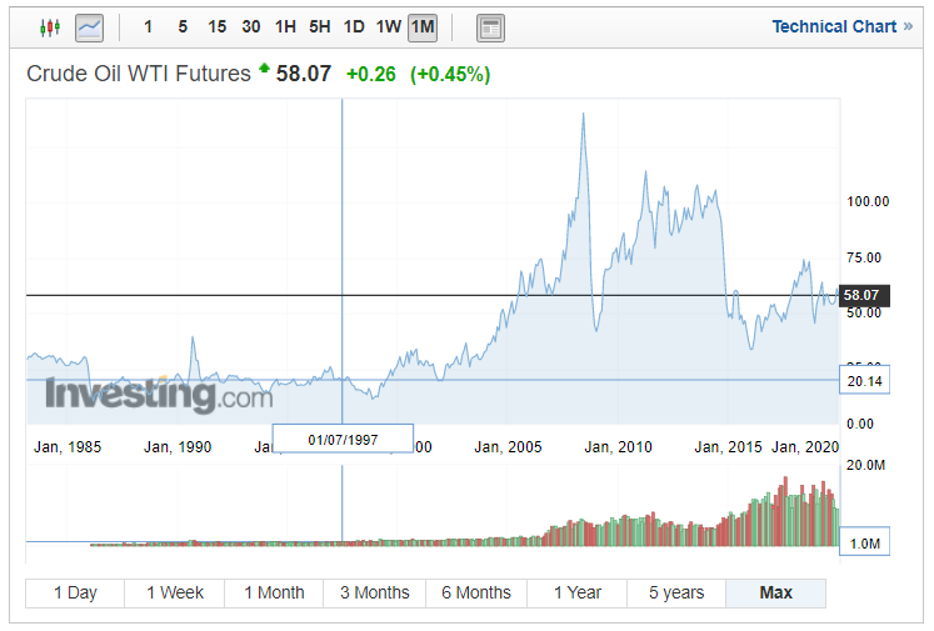
Task: Switch to 3 Months range
Action: click(375, 593)
